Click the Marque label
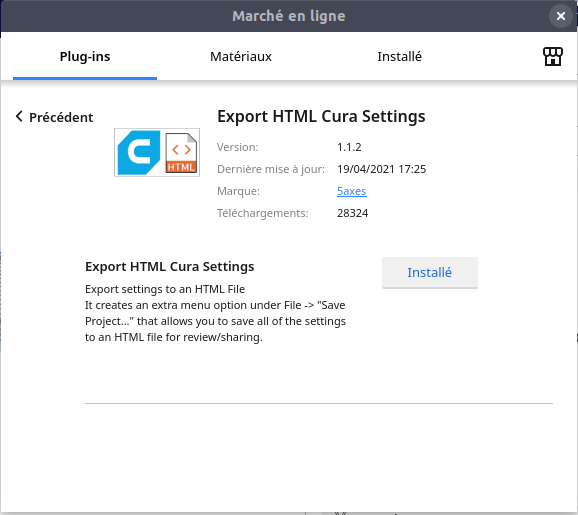This screenshot has width=578, height=515. [238, 191]
